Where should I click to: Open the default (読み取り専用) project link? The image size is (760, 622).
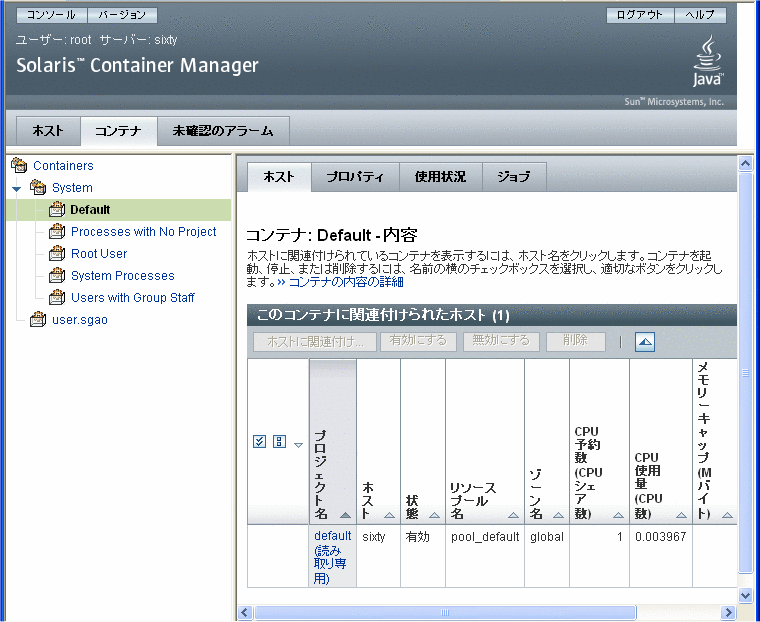(x=332, y=557)
